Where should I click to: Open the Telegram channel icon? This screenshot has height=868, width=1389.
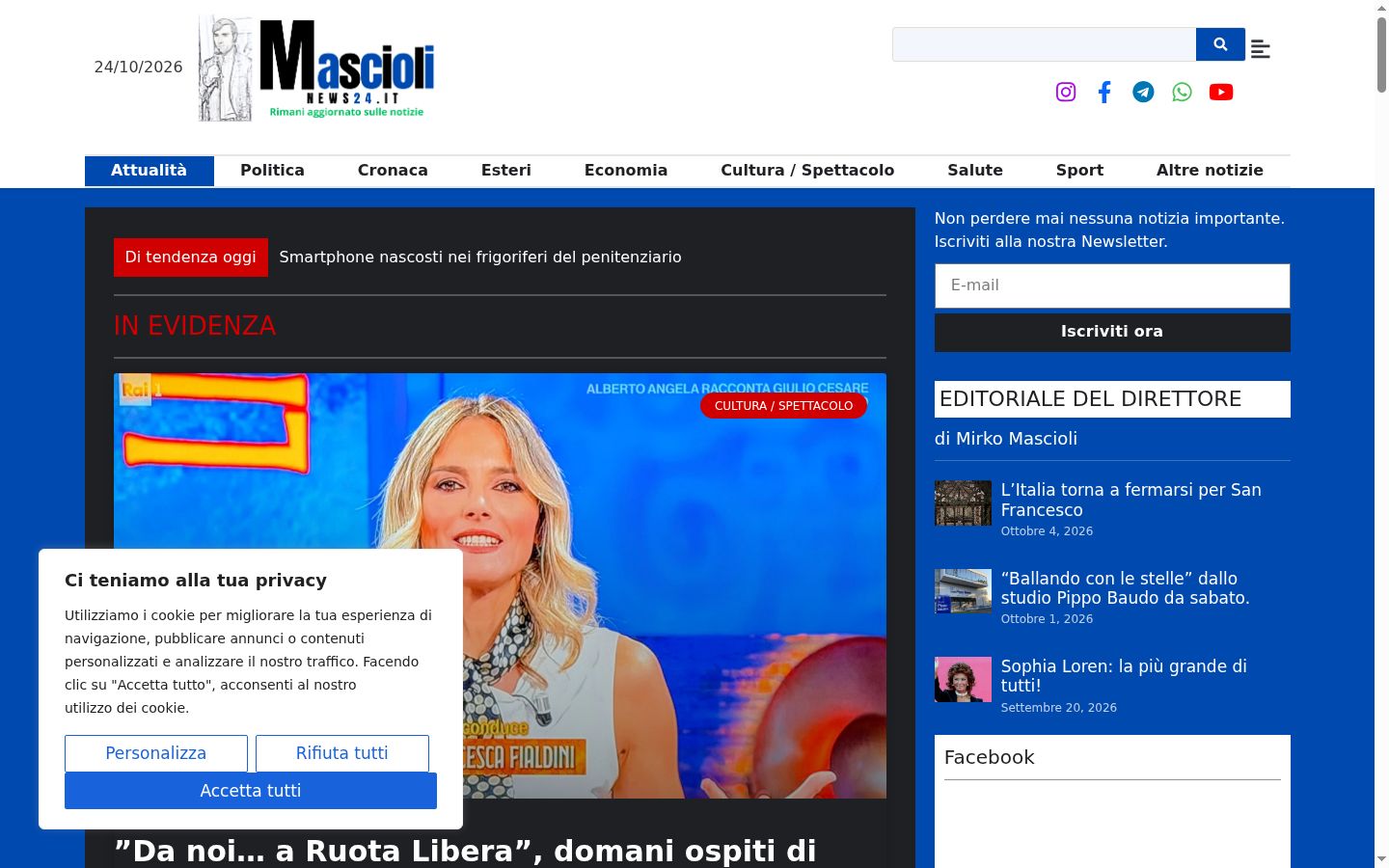tap(1143, 92)
